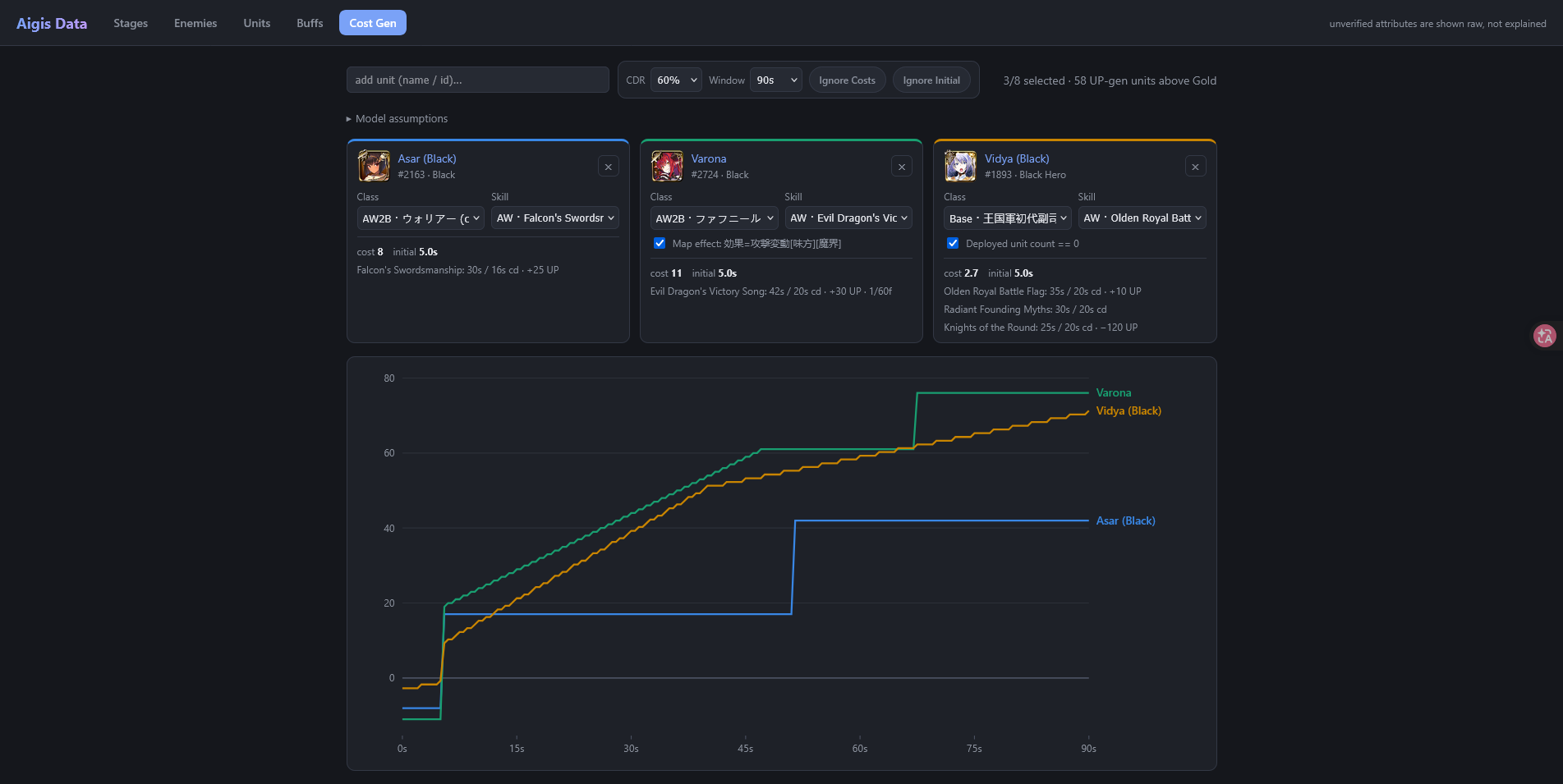The image size is (1563, 784).
Task: Open the Aigis Data home logo
Action: point(52,23)
